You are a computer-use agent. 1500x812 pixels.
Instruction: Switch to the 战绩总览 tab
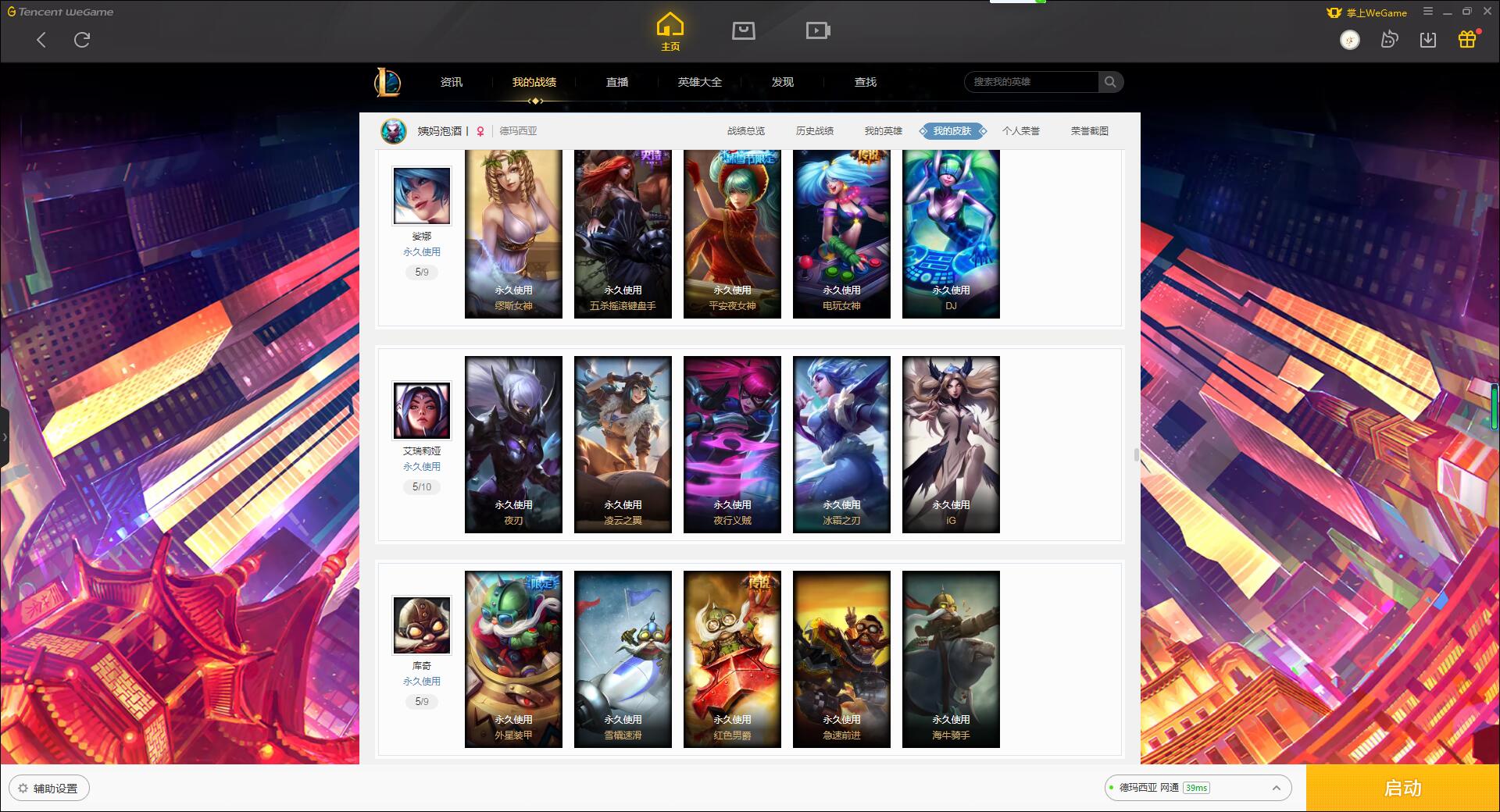pyautogui.click(x=746, y=131)
